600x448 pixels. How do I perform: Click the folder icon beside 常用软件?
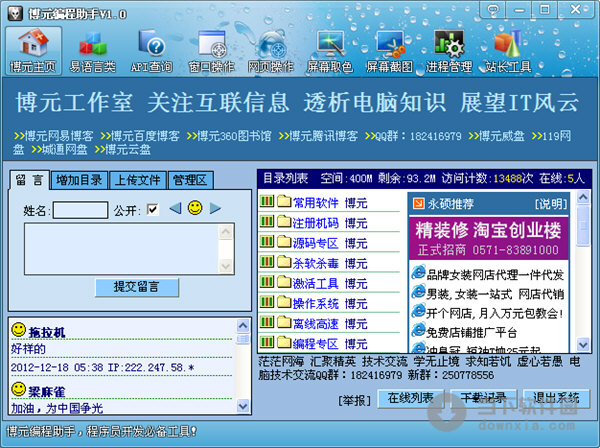click(284, 200)
